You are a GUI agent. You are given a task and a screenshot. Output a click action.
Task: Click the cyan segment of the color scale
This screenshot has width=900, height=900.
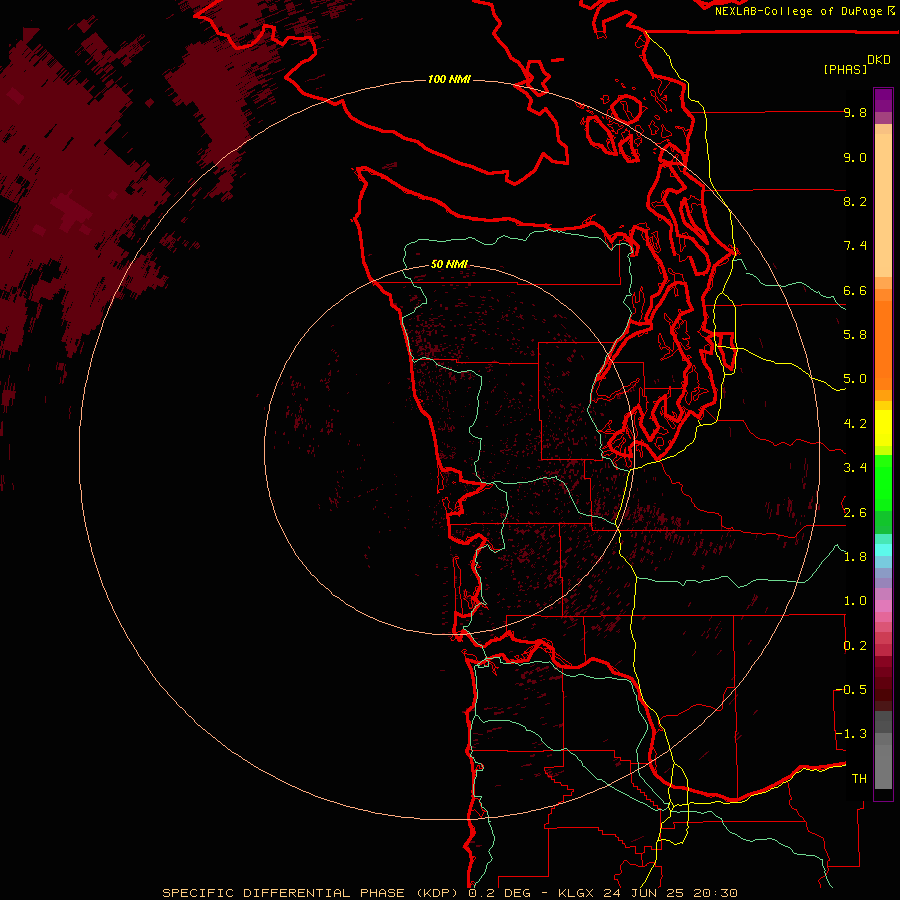(x=883, y=550)
